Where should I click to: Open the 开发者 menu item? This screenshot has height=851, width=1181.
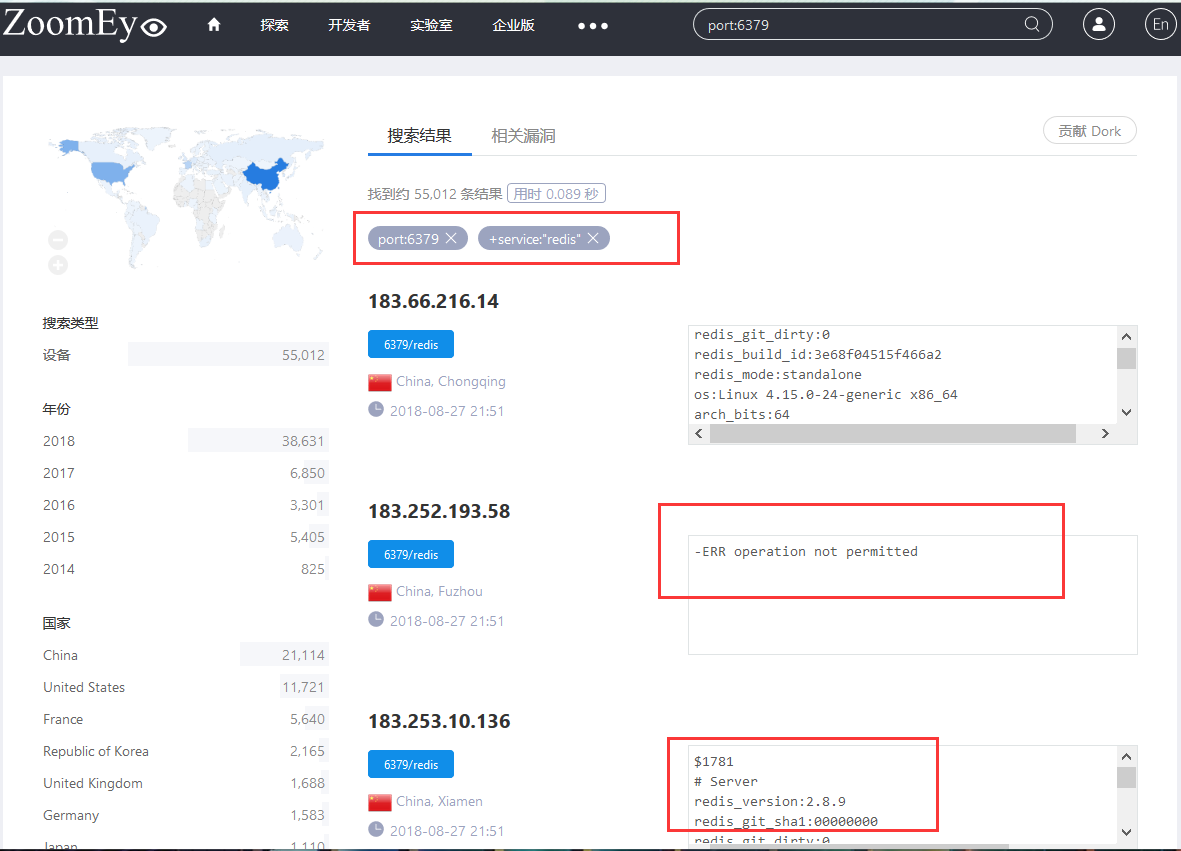348,25
